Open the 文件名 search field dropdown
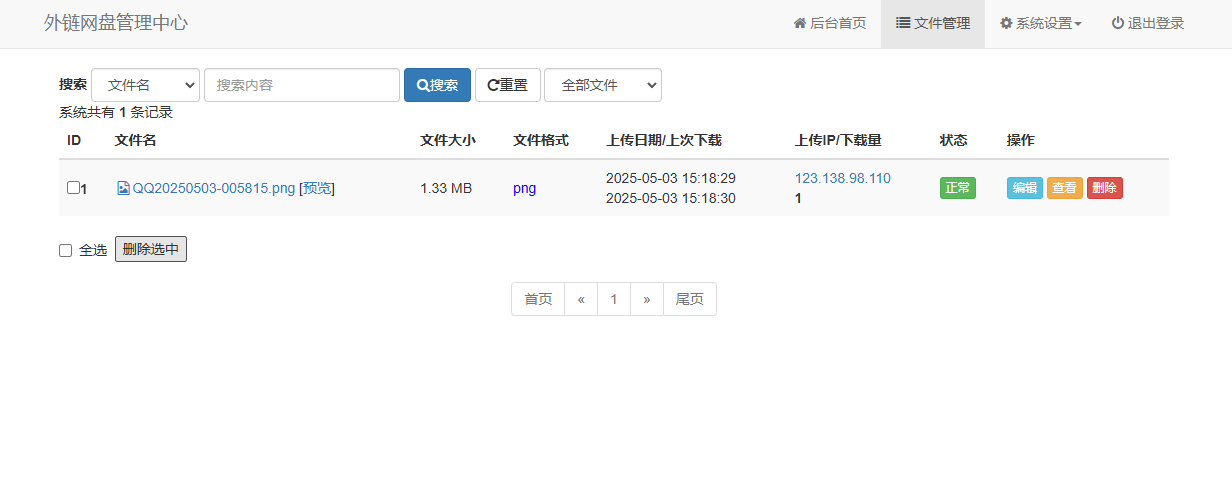The height and width of the screenshot is (488, 1232). 145,85
